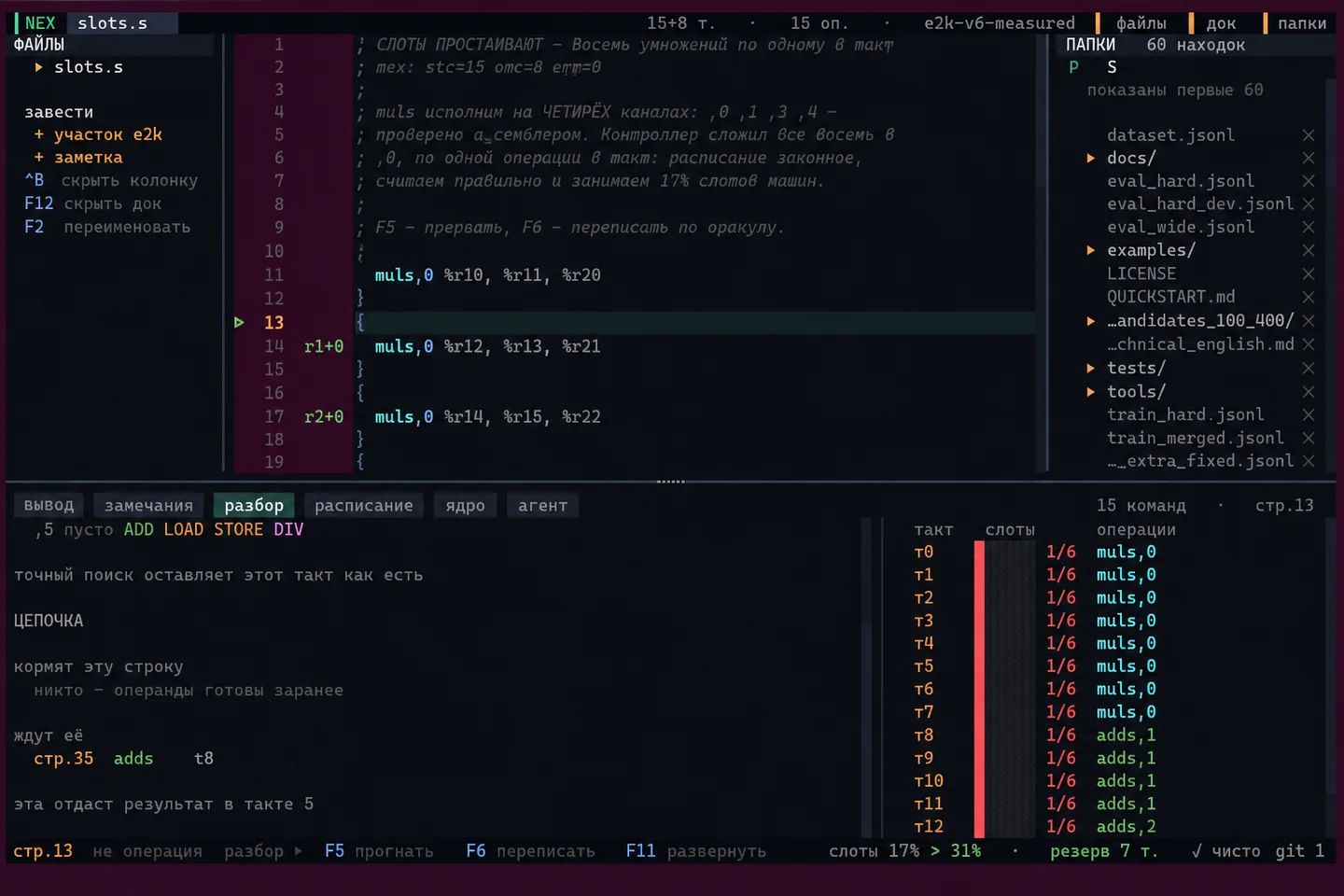The width and height of the screenshot is (1344, 896).
Task: Switch to the вывод tab
Action: [x=49, y=505]
